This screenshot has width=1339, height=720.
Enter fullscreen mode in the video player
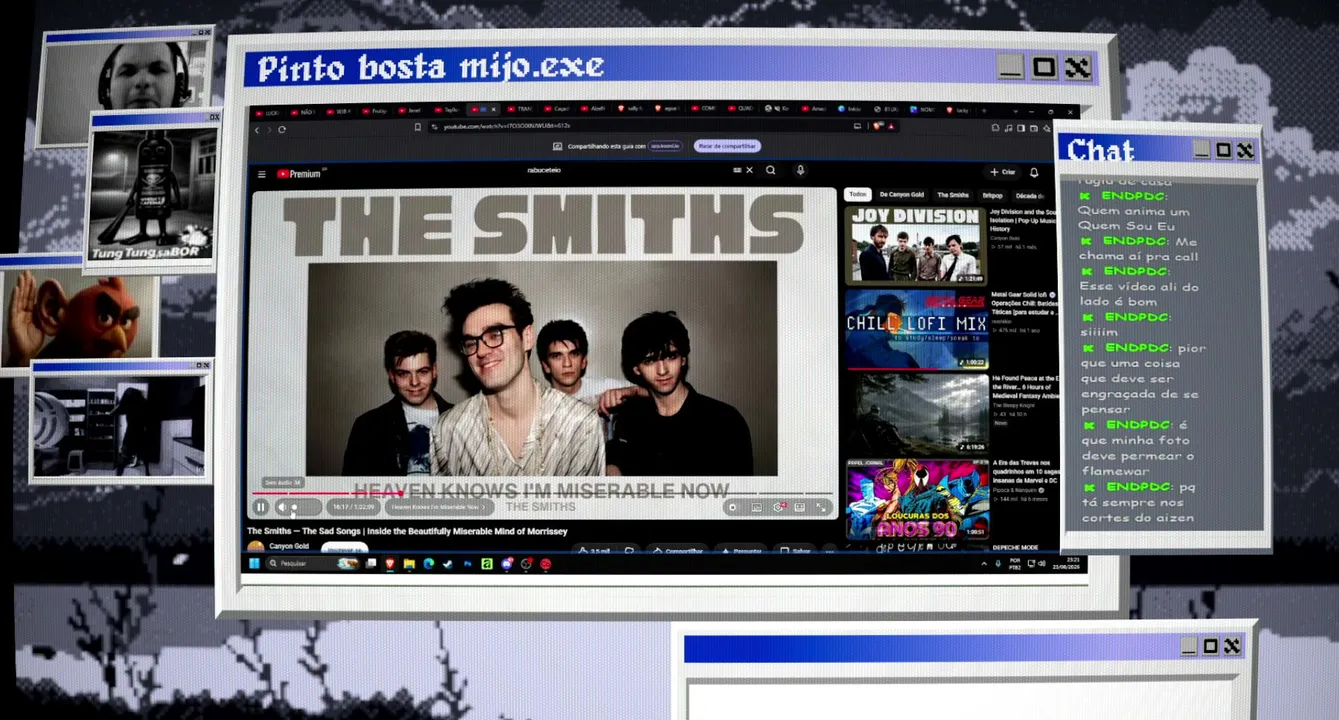pos(821,507)
